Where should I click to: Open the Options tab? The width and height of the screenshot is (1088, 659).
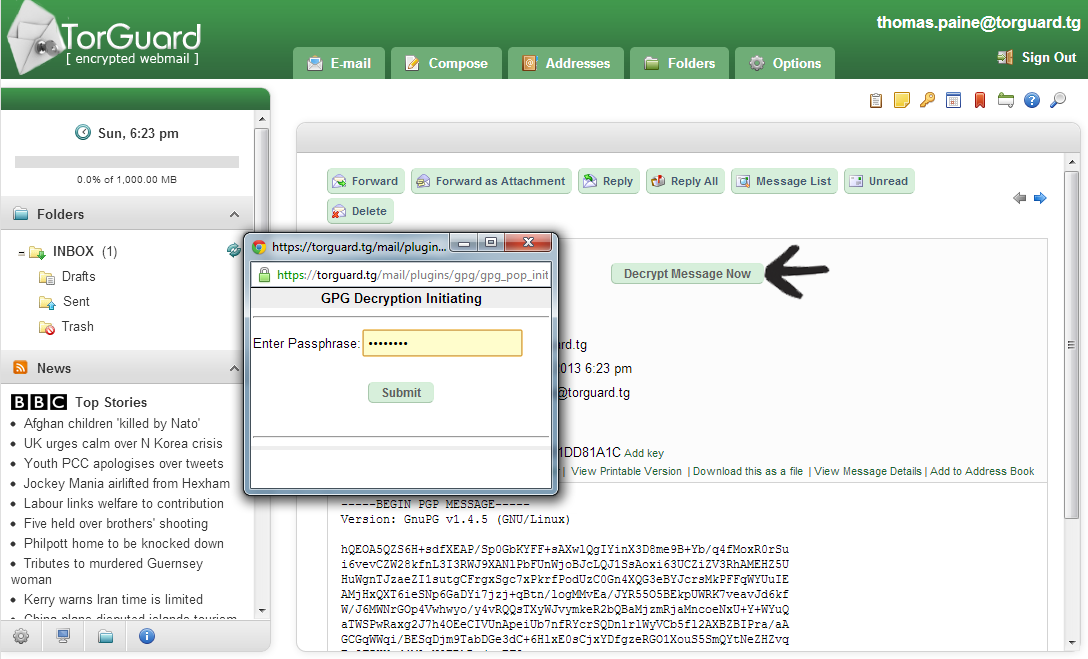point(785,63)
